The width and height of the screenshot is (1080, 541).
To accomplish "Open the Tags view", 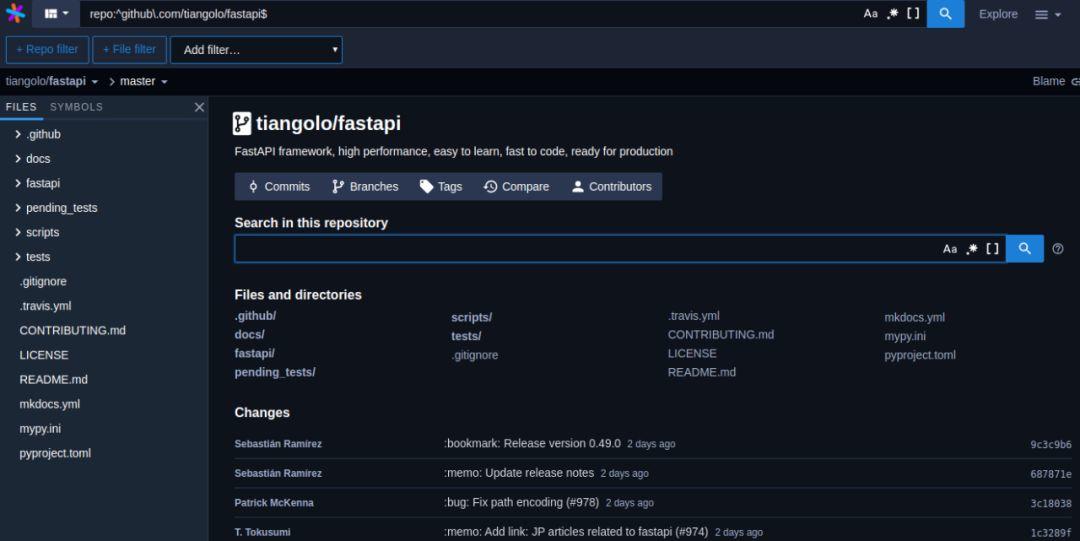I will pos(441,187).
